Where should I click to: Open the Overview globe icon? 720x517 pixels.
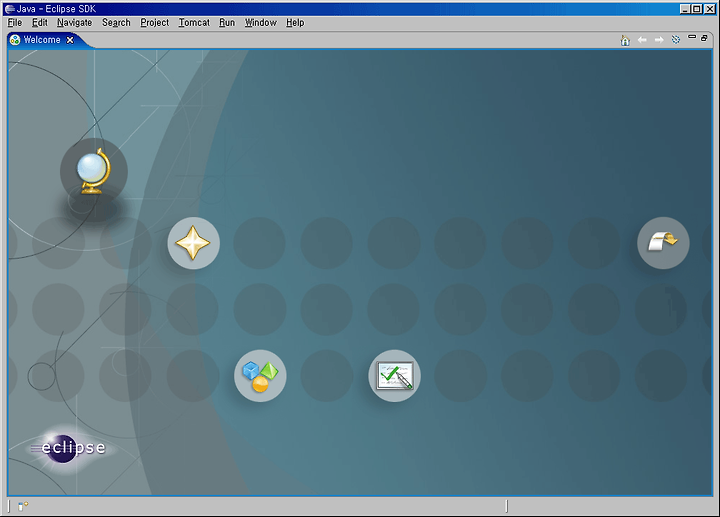(x=94, y=171)
